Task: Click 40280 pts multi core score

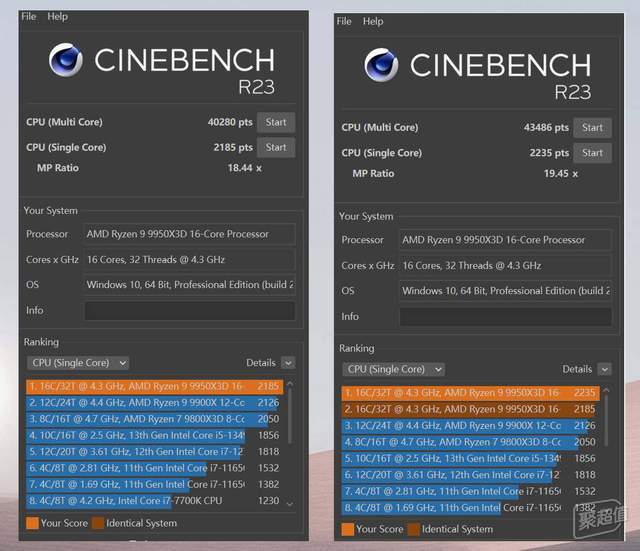Action: (230, 122)
